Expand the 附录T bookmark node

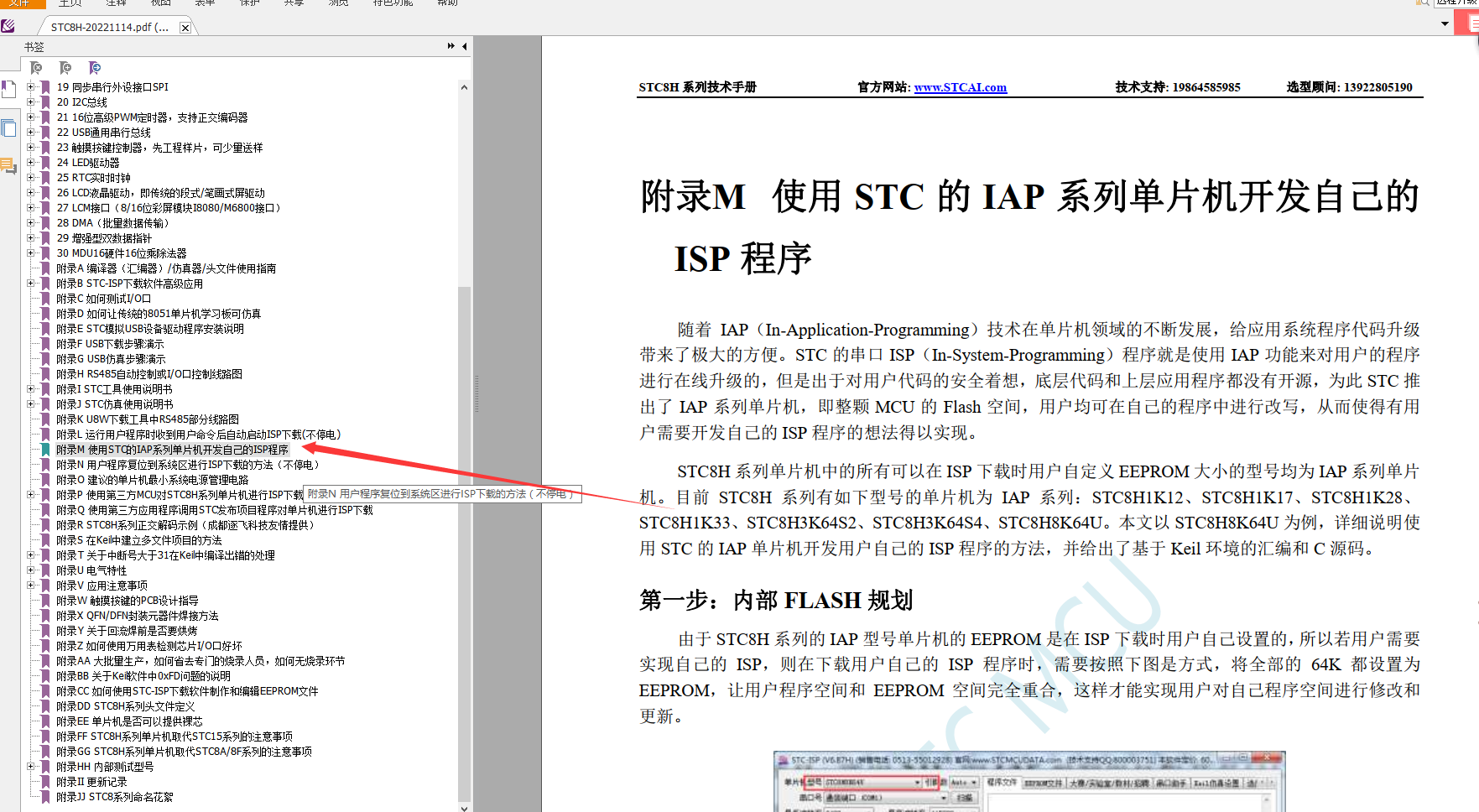tap(31, 555)
